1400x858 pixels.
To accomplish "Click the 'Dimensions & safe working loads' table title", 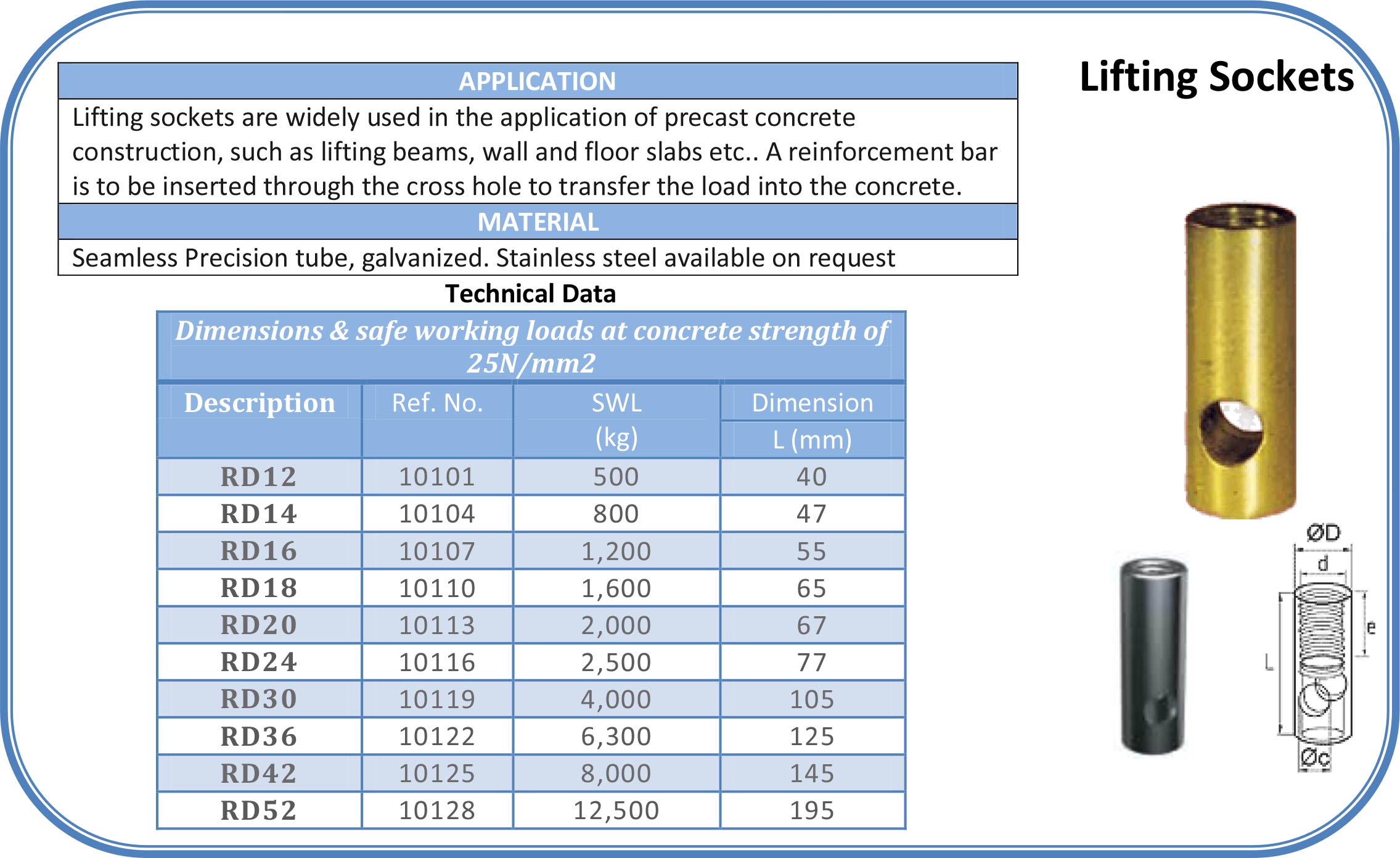I will 531,347.
